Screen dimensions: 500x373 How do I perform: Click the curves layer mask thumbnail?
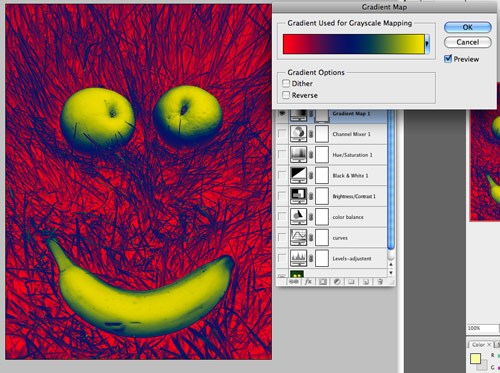[x=322, y=238]
